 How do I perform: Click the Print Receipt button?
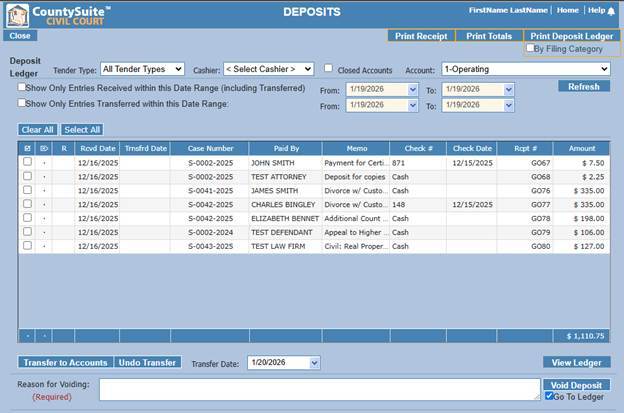click(x=421, y=36)
